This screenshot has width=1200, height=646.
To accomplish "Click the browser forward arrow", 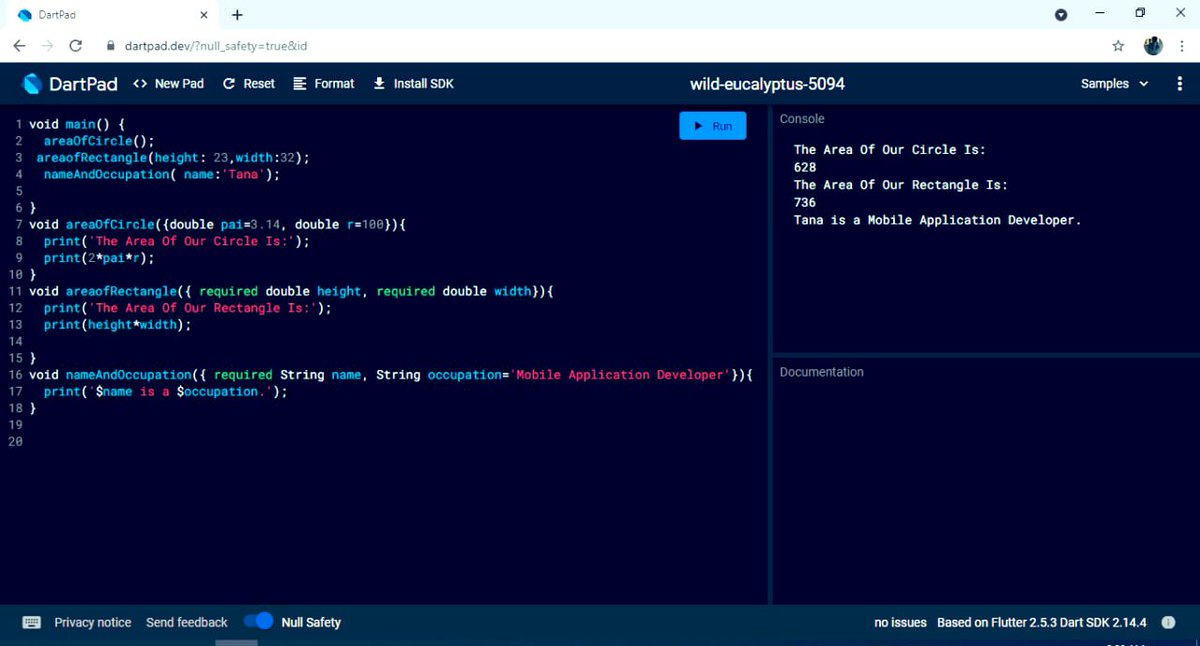I will click(x=47, y=46).
